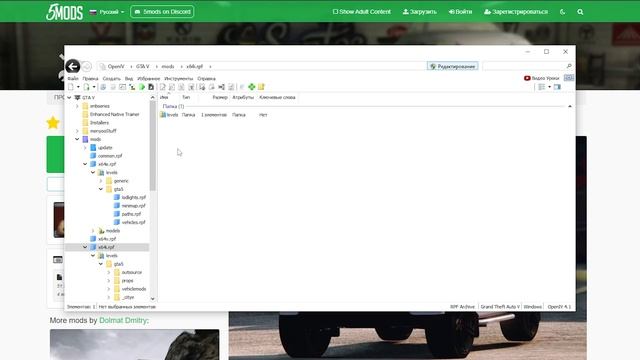Sort by the Имя column header
The height and width of the screenshot is (360, 640).
pos(164,97)
